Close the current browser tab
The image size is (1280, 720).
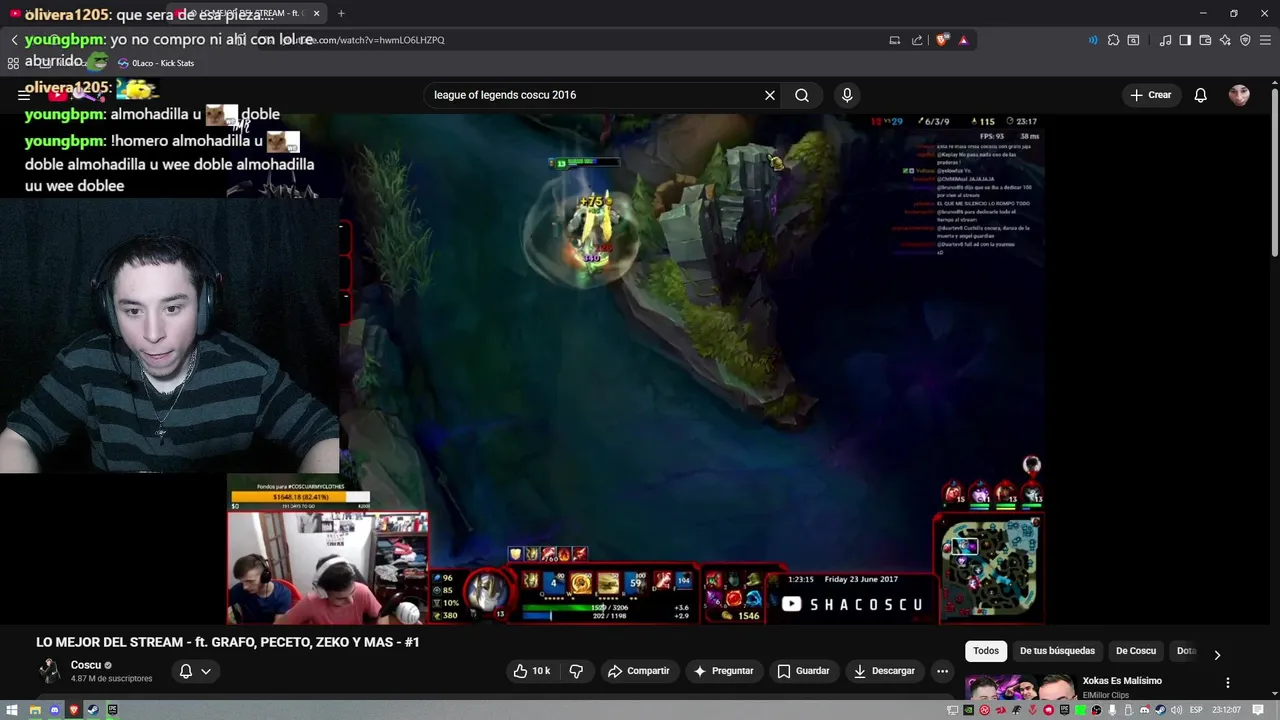pyautogui.click(x=317, y=13)
